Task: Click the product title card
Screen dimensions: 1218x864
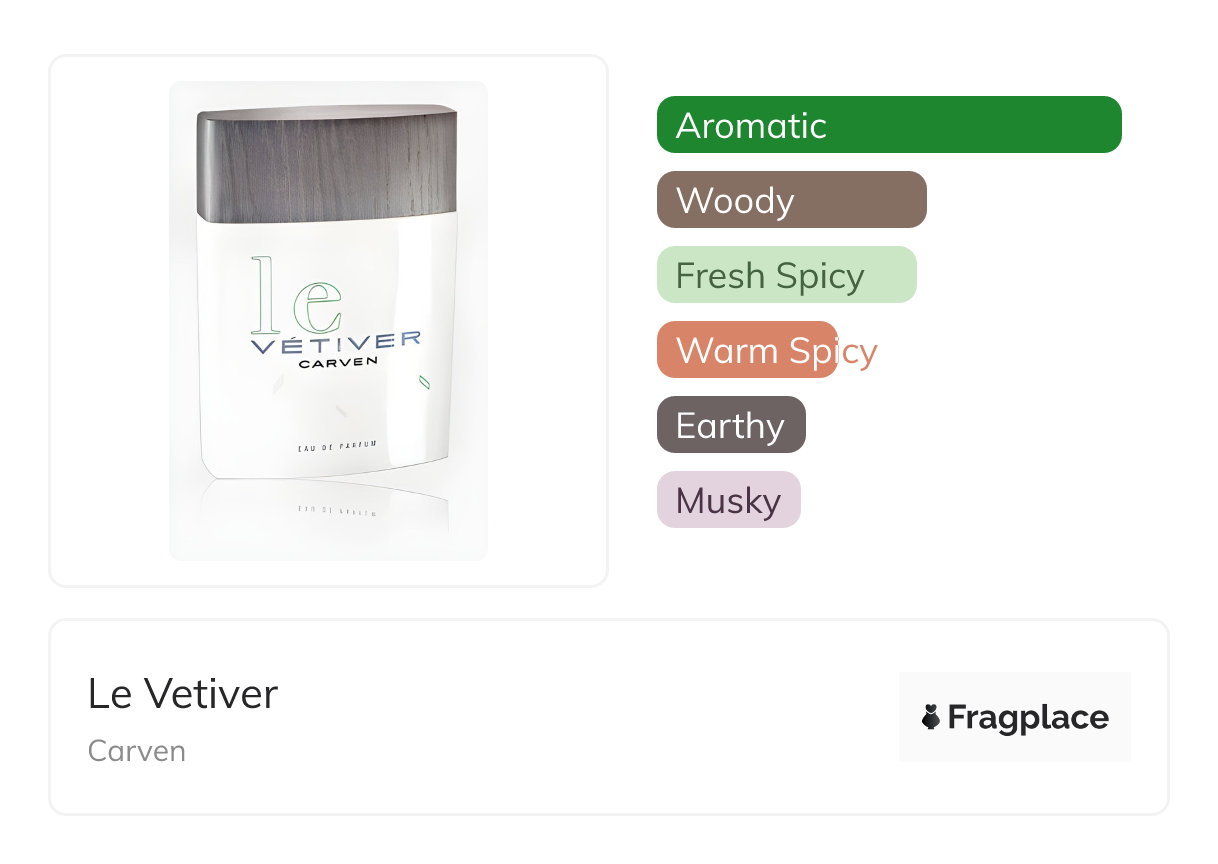Action: pyautogui.click(x=609, y=717)
